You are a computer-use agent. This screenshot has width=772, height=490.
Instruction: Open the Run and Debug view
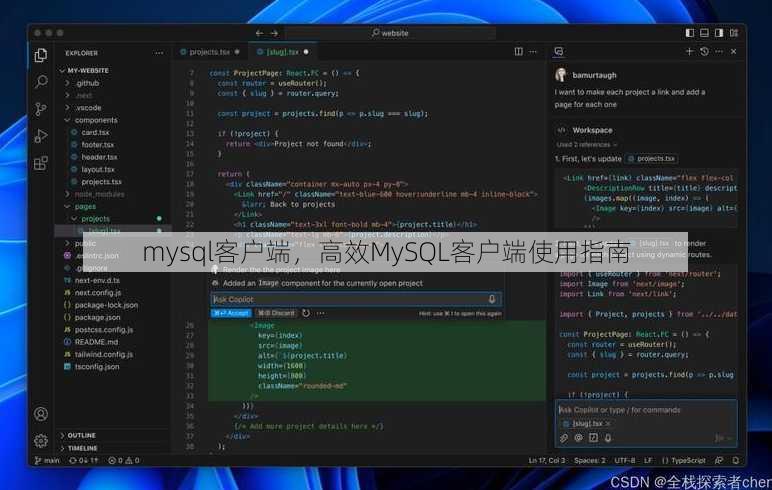click(41, 136)
